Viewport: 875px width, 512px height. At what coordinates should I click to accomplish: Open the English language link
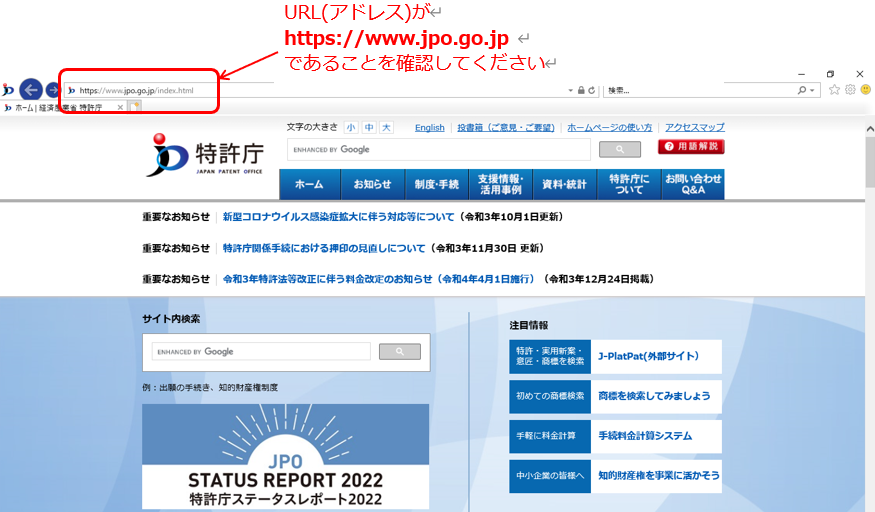click(x=430, y=128)
